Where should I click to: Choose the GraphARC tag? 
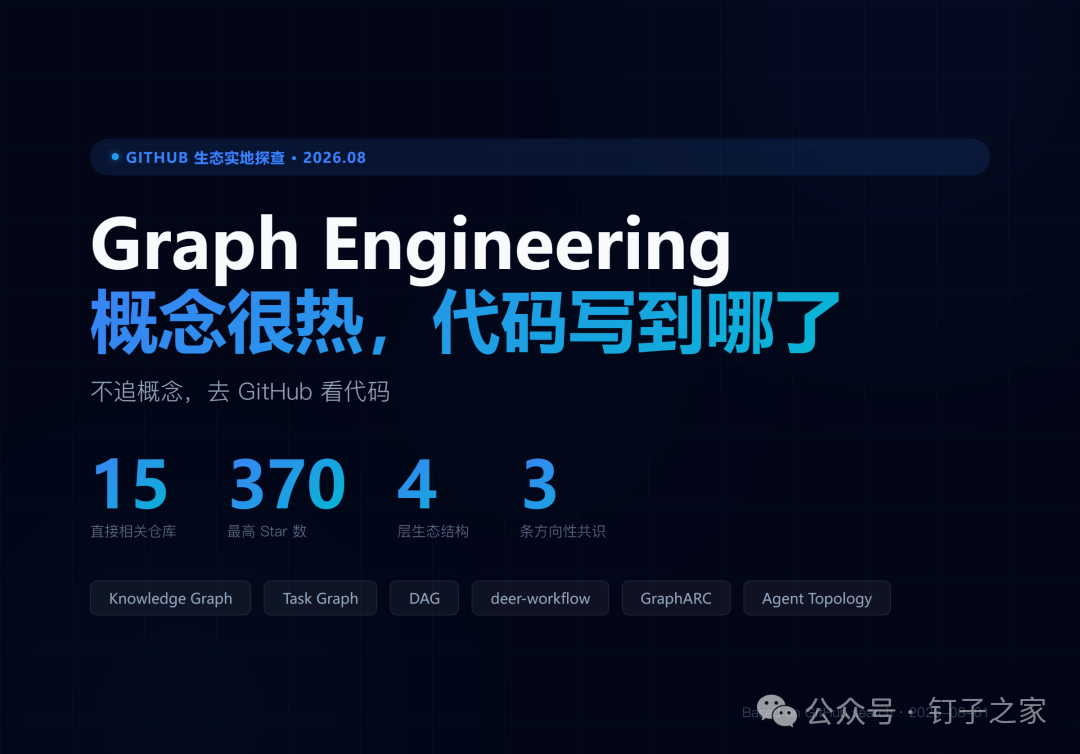[x=676, y=598]
